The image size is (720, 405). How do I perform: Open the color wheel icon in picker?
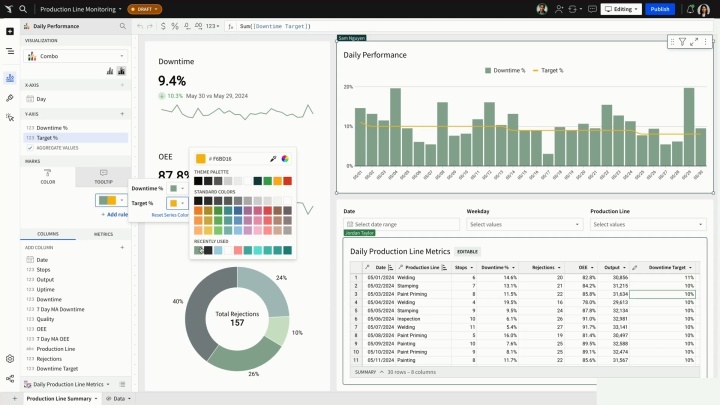(285, 158)
